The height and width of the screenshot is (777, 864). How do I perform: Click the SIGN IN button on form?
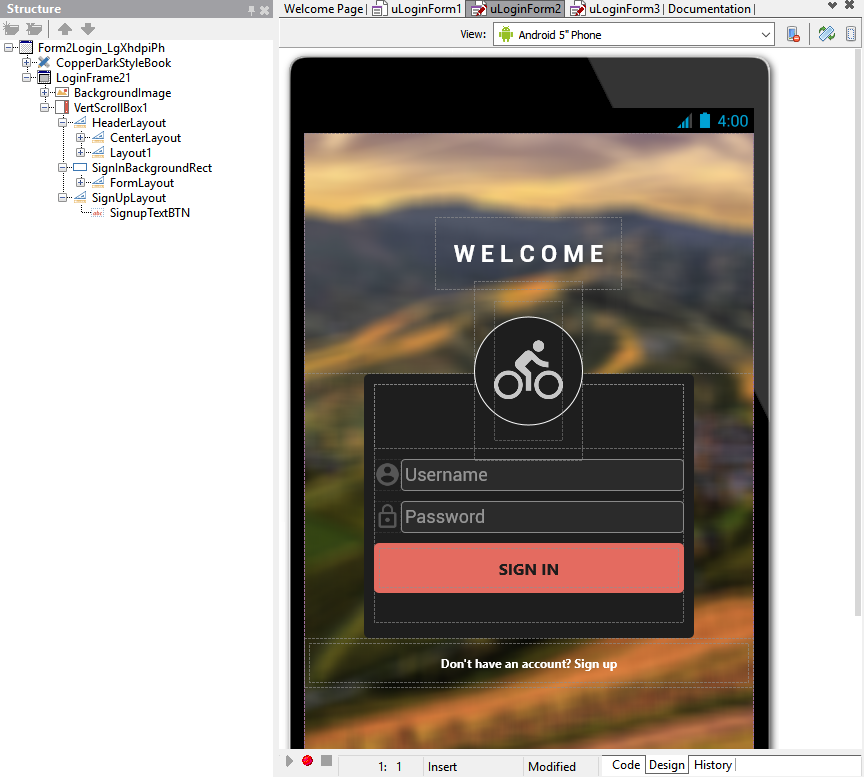tap(528, 569)
